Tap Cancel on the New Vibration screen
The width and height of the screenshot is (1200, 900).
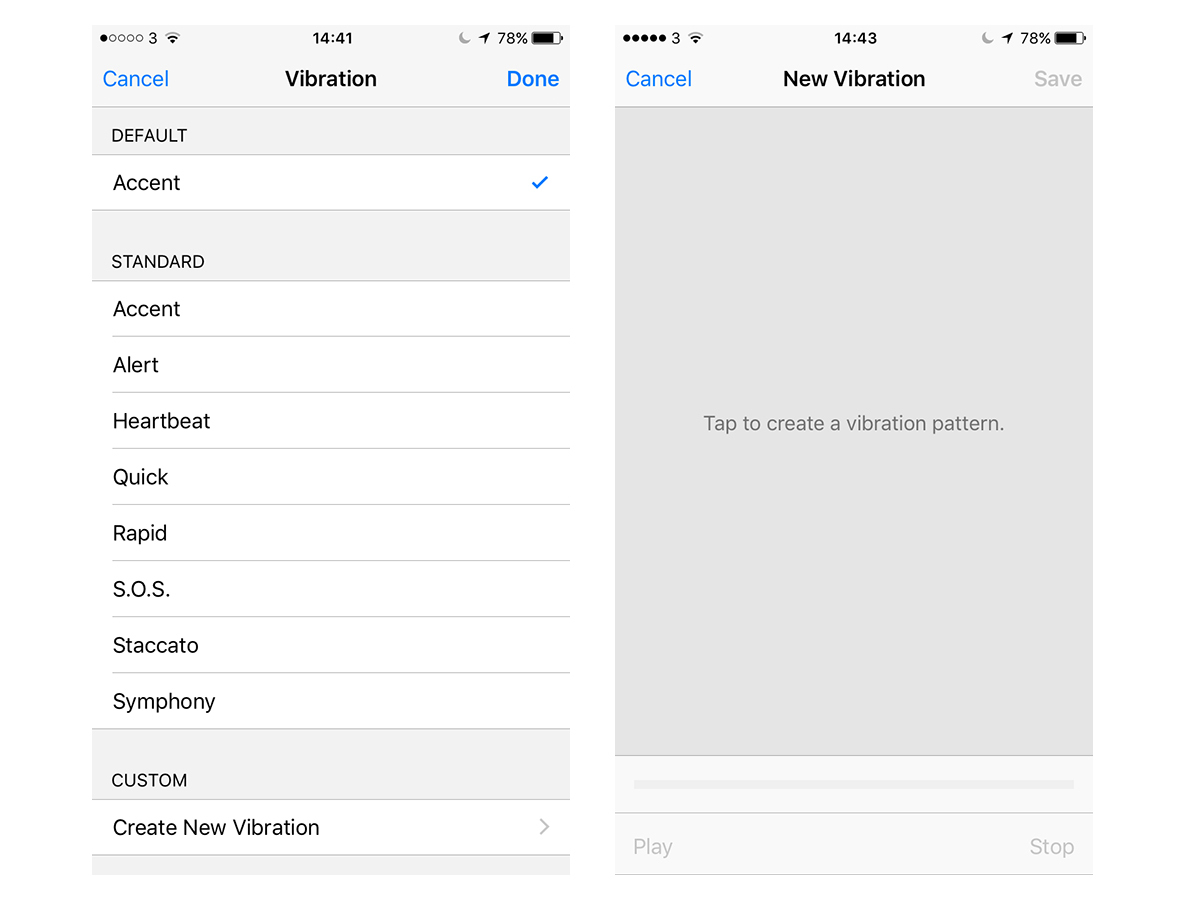[659, 79]
